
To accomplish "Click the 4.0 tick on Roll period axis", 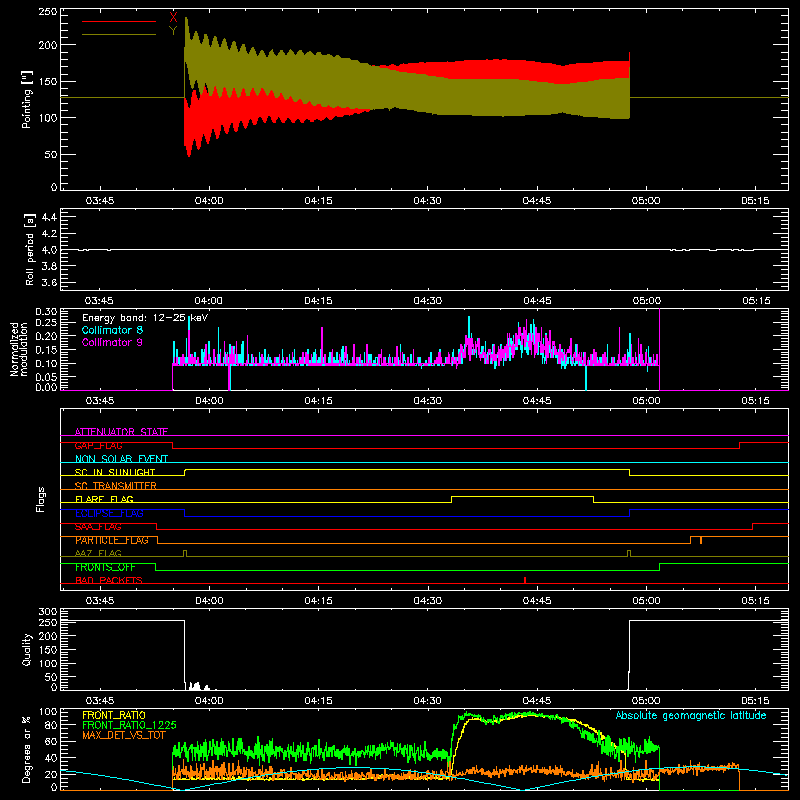I will coord(49,250).
